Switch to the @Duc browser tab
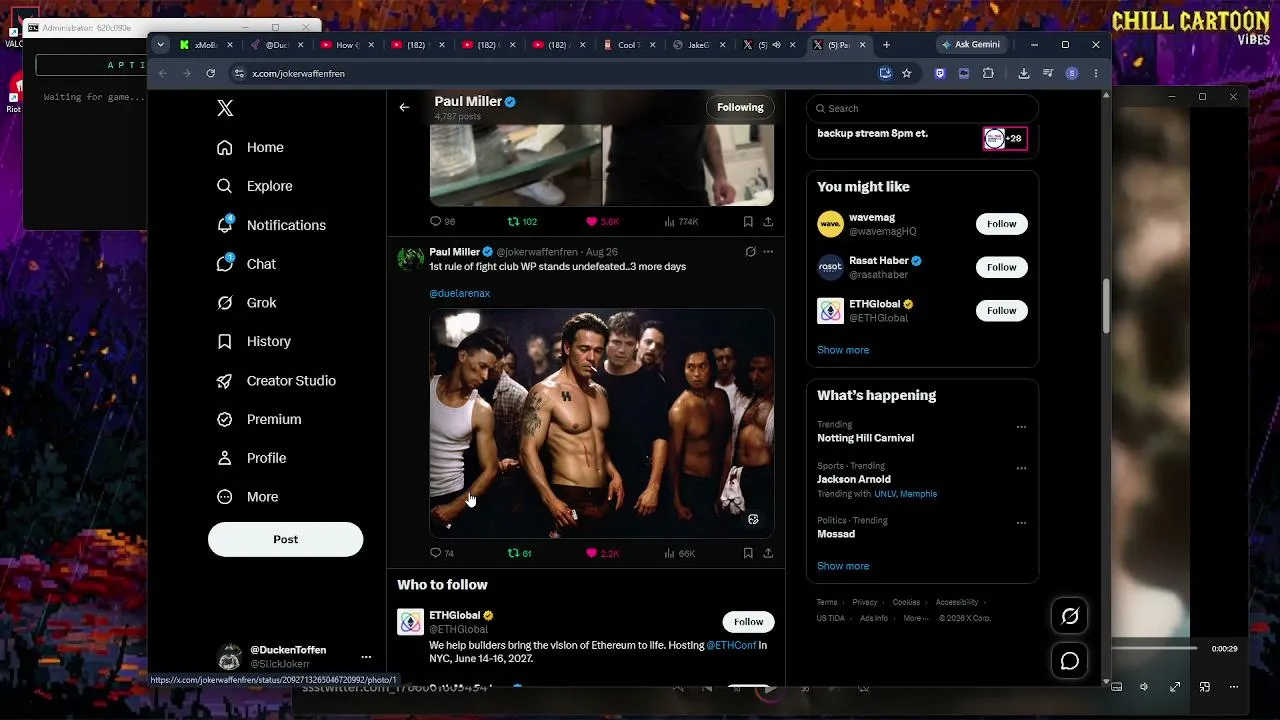1280x720 pixels. pos(279,45)
